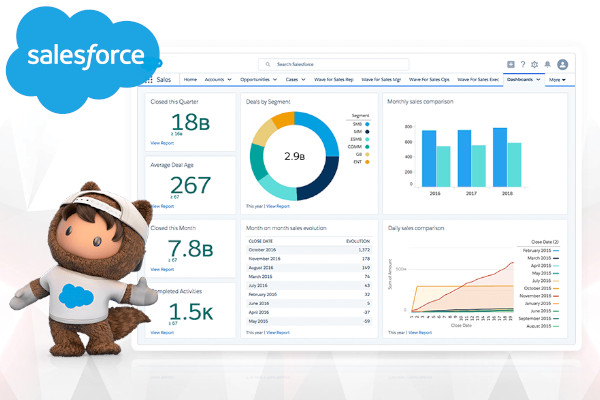Open the Accounts tab
600x400 pixels.
(x=214, y=80)
